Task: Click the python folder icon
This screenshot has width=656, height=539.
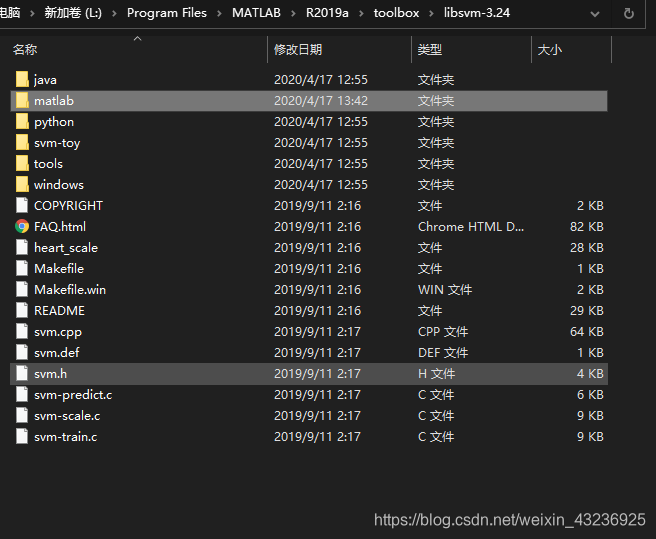Action: click(22, 121)
